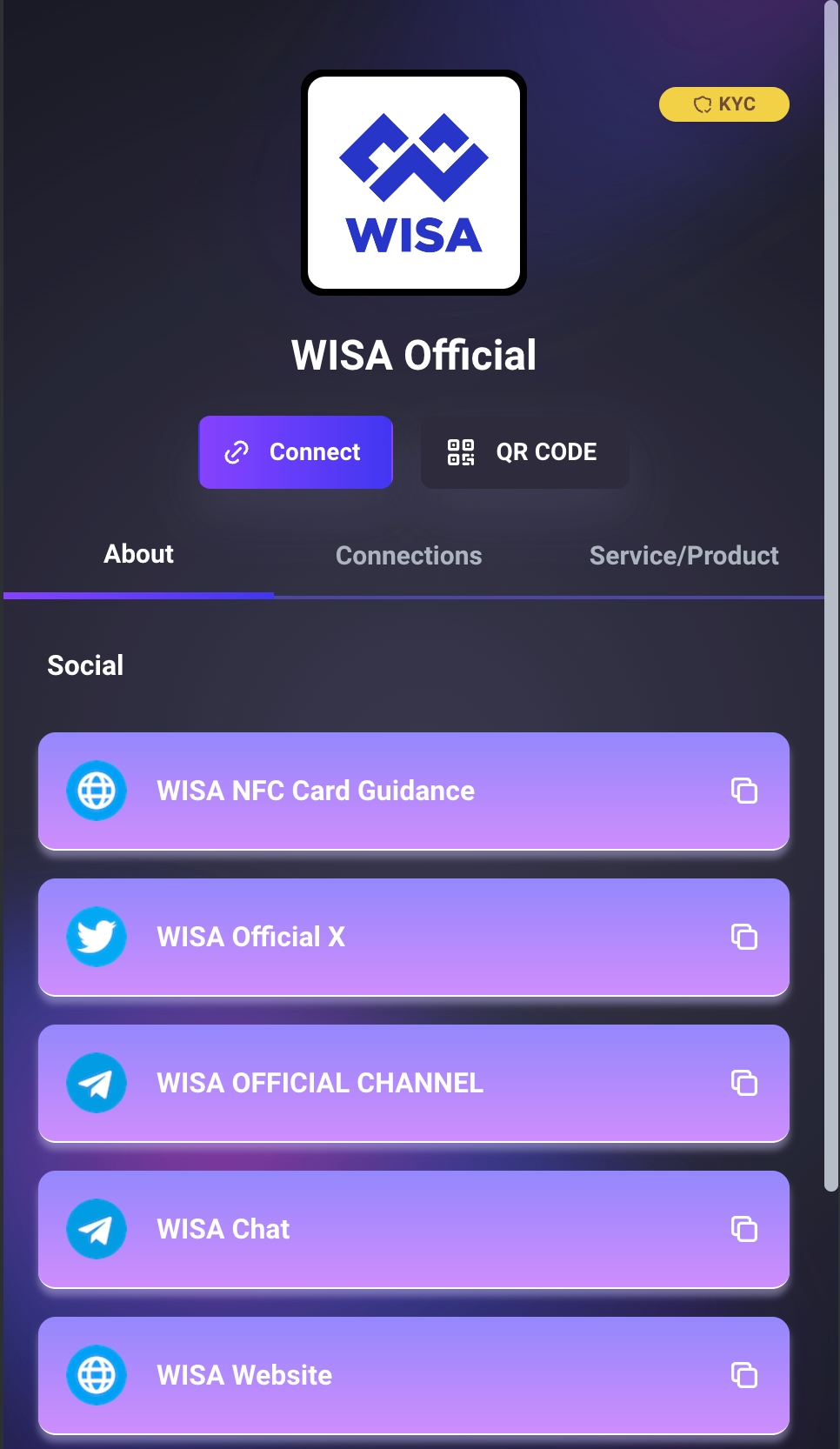Open the WISA Chat link

(x=223, y=1229)
